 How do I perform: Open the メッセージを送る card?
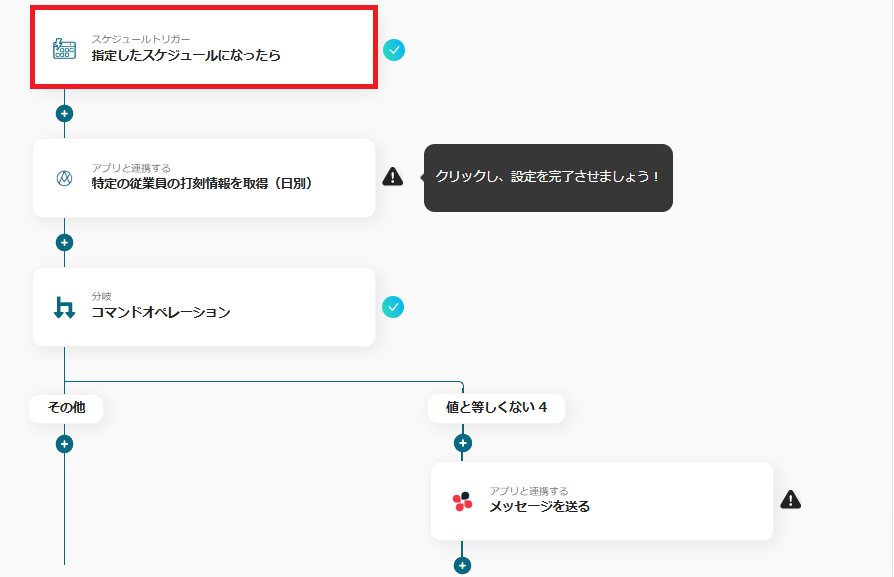(x=602, y=501)
